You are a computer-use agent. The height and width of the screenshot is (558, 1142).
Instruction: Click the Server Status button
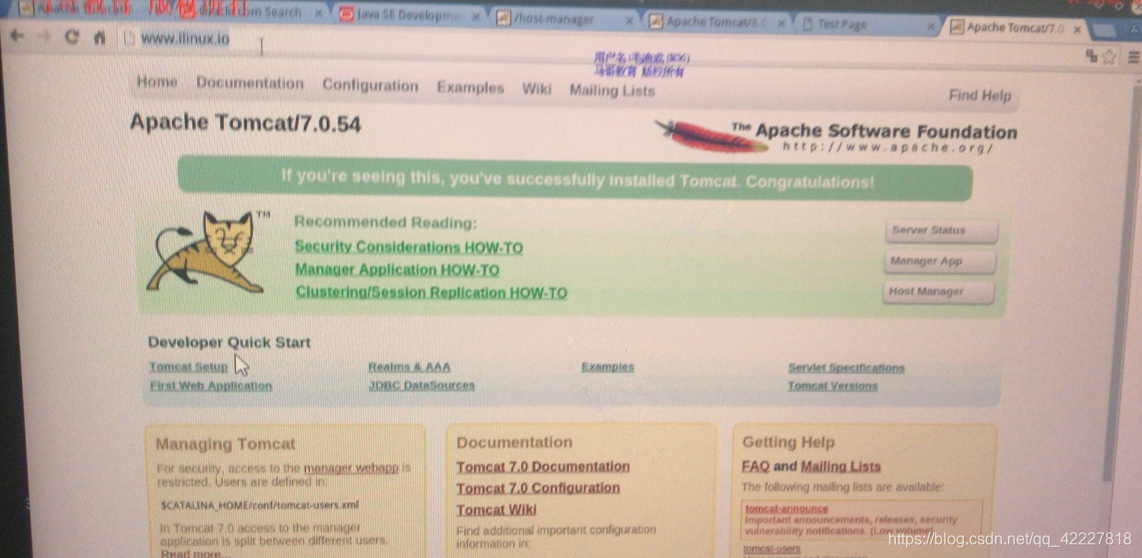coord(940,231)
